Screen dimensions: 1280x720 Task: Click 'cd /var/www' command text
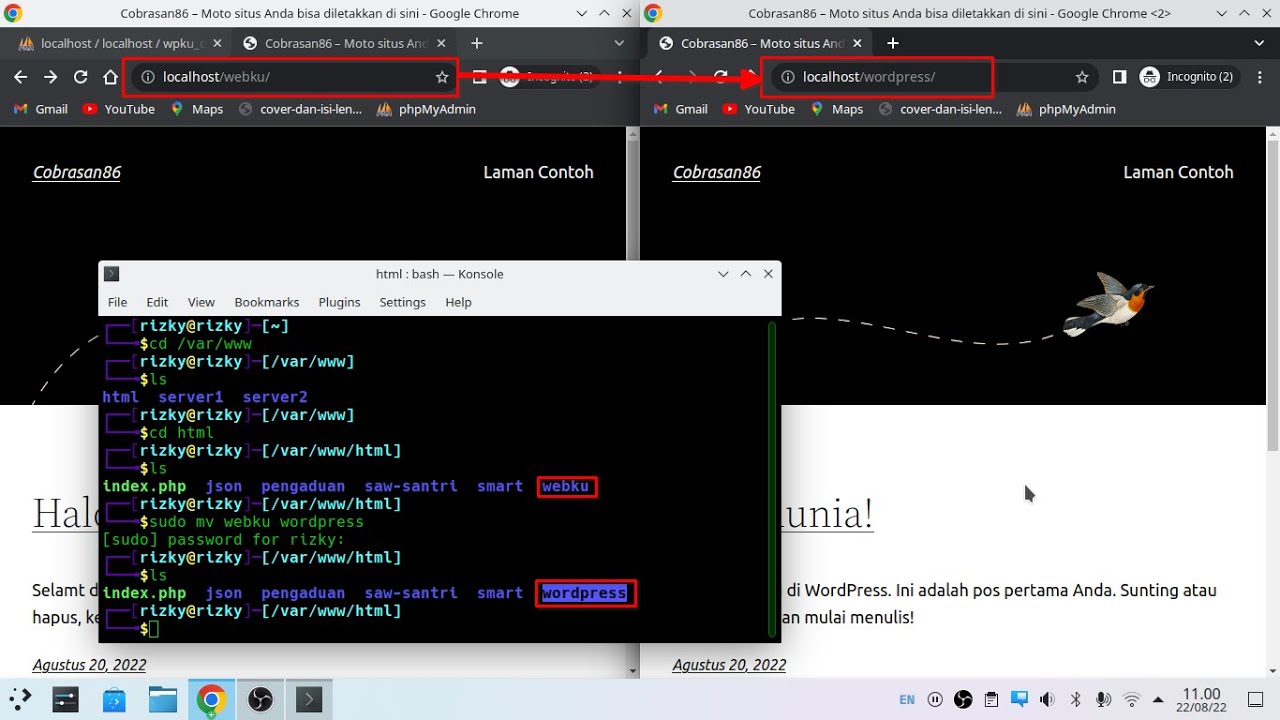pyautogui.click(x=200, y=344)
